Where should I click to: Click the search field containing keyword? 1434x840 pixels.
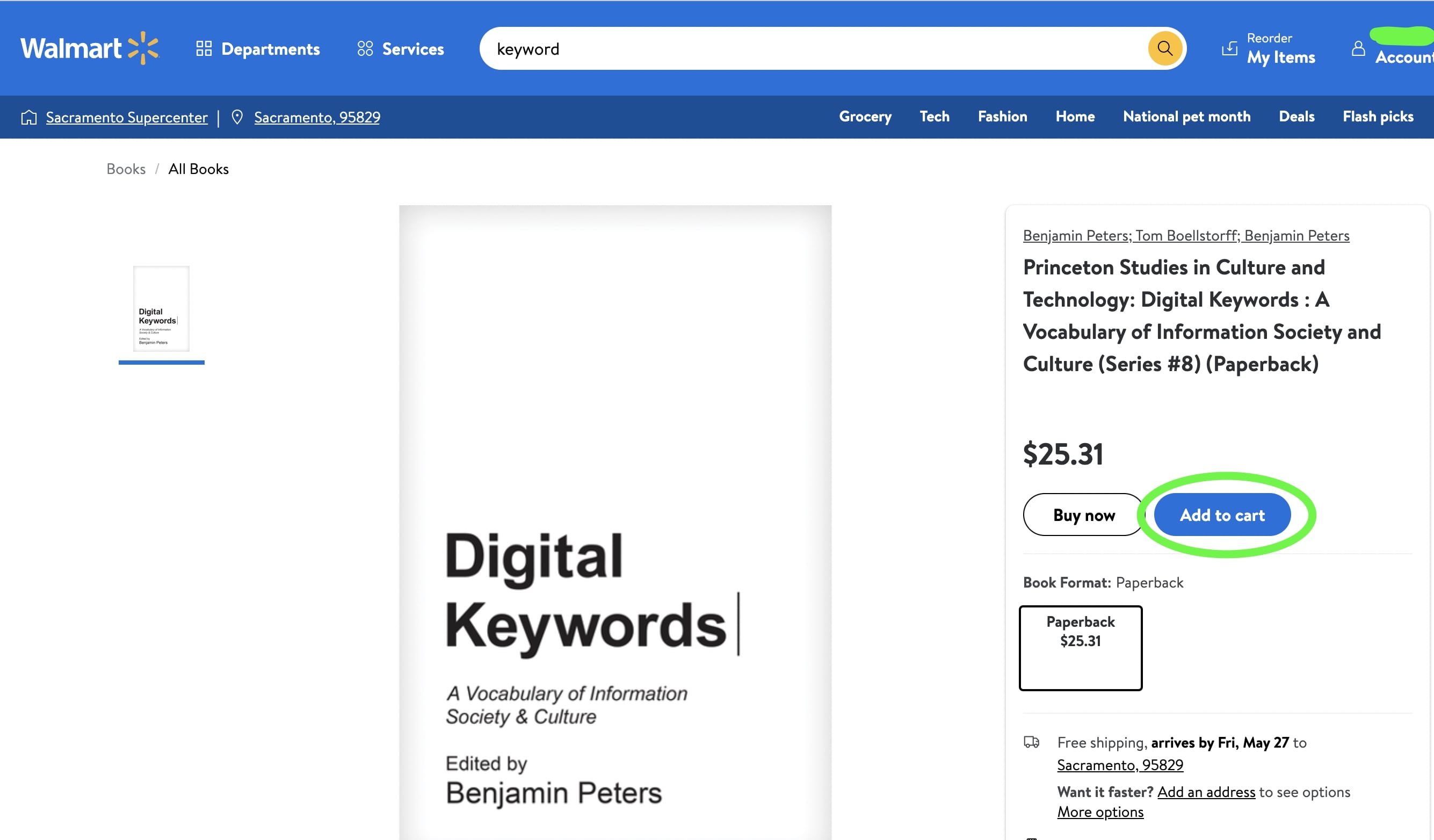pos(796,49)
